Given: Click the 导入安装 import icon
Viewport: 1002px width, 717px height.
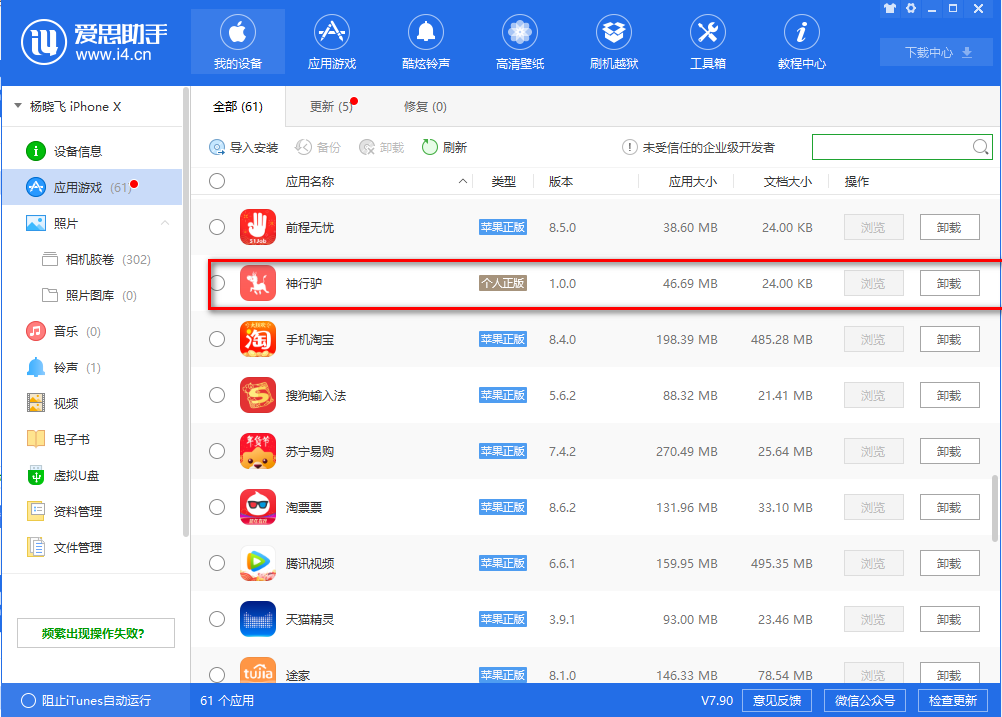Looking at the screenshot, I should click(x=217, y=147).
